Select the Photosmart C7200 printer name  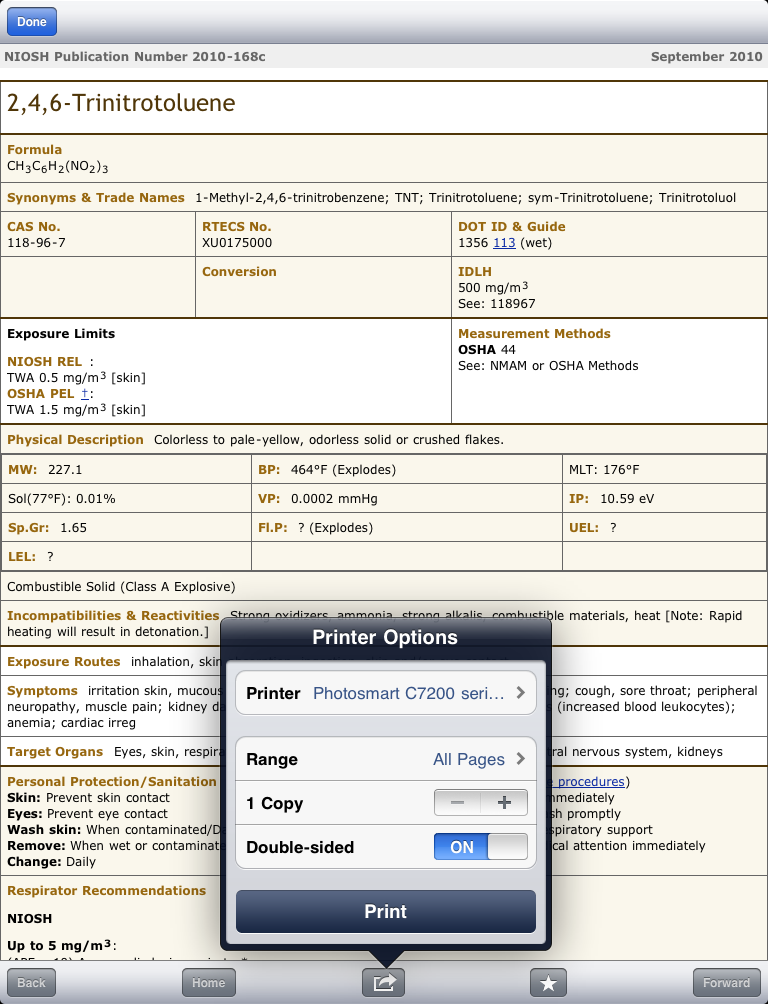(x=408, y=693)
